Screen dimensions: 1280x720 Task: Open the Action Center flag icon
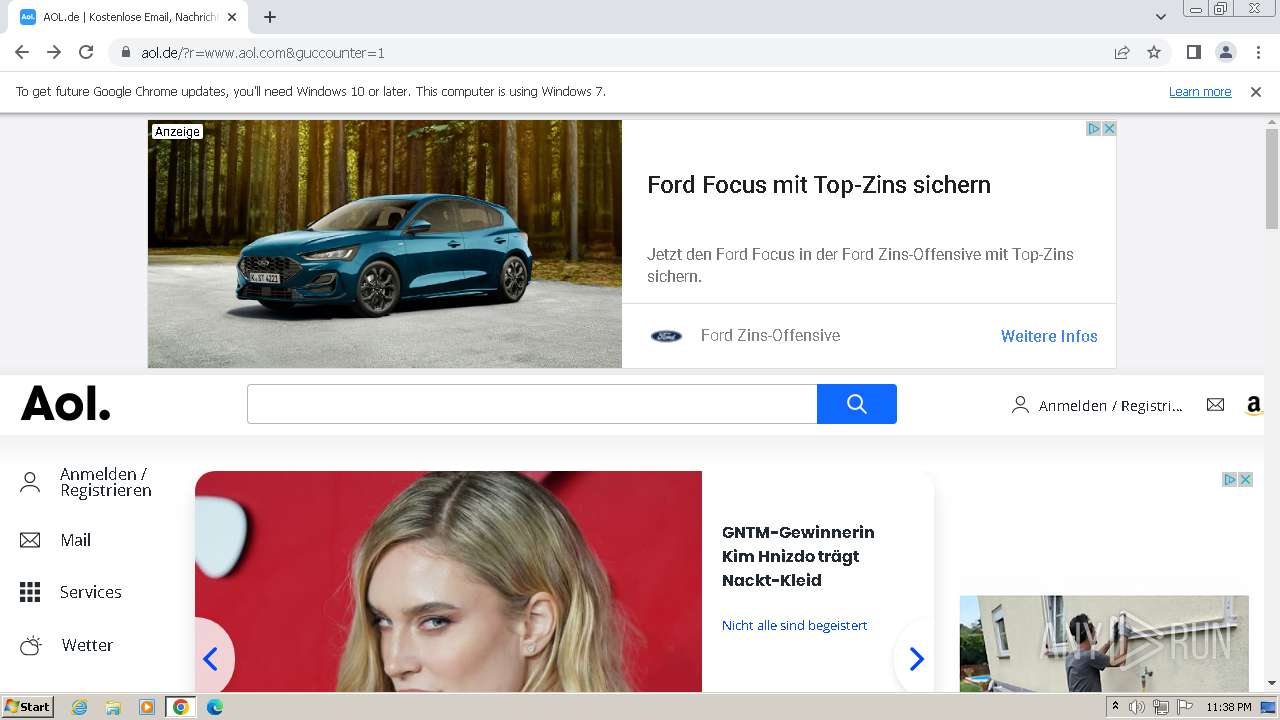(1185, 707)
